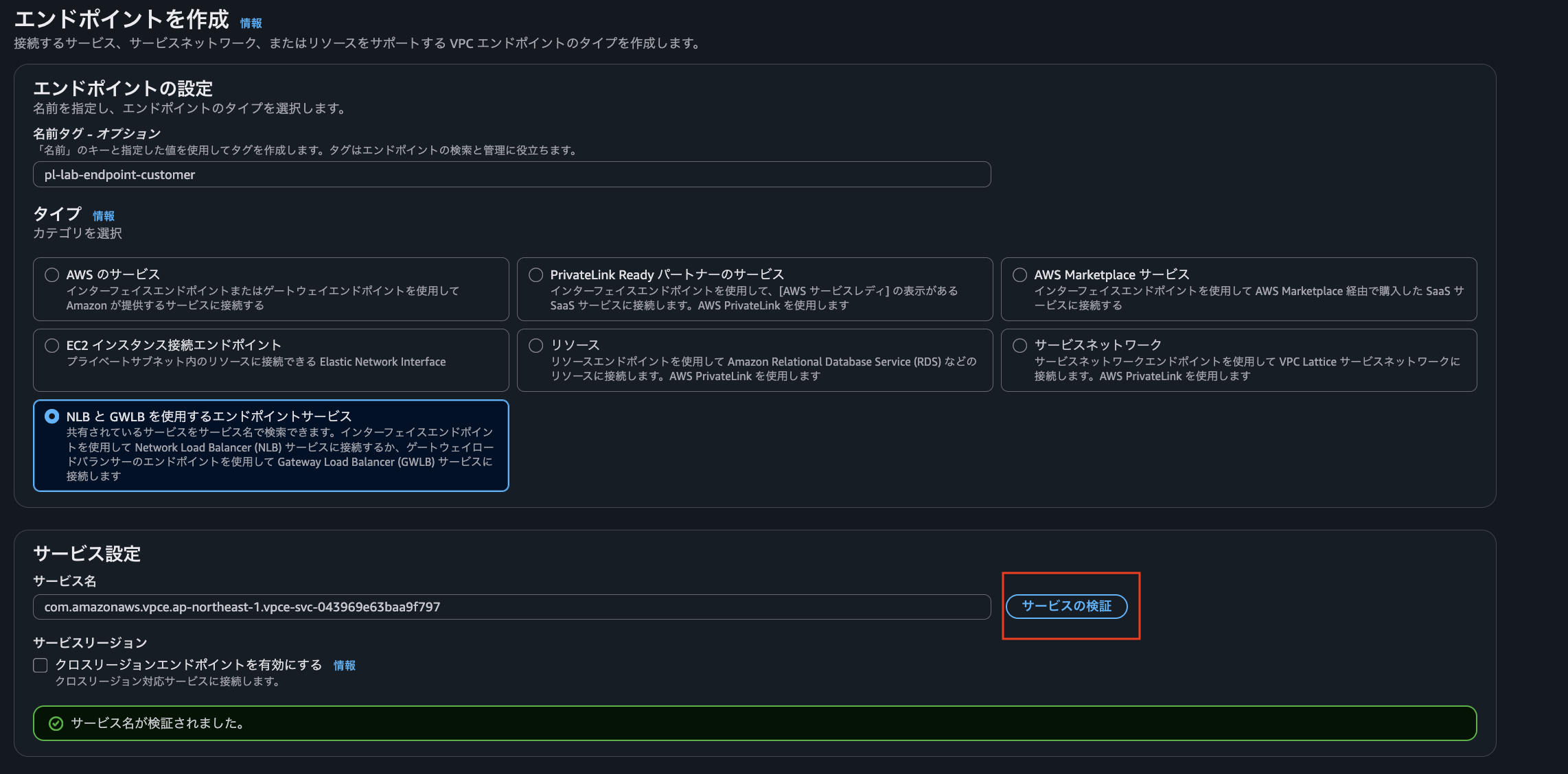Image resolution: width=1568 pixels, height=774 pixels.
Task: Pick the EC2 インスタンス接続エンドポイント type
Action: click(51, 345)
